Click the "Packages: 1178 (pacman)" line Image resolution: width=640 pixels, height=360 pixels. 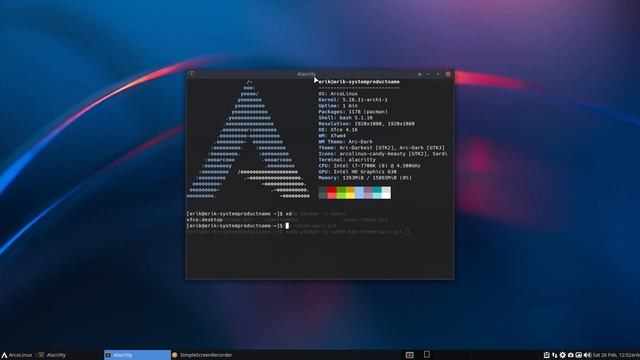click(353, 111)
